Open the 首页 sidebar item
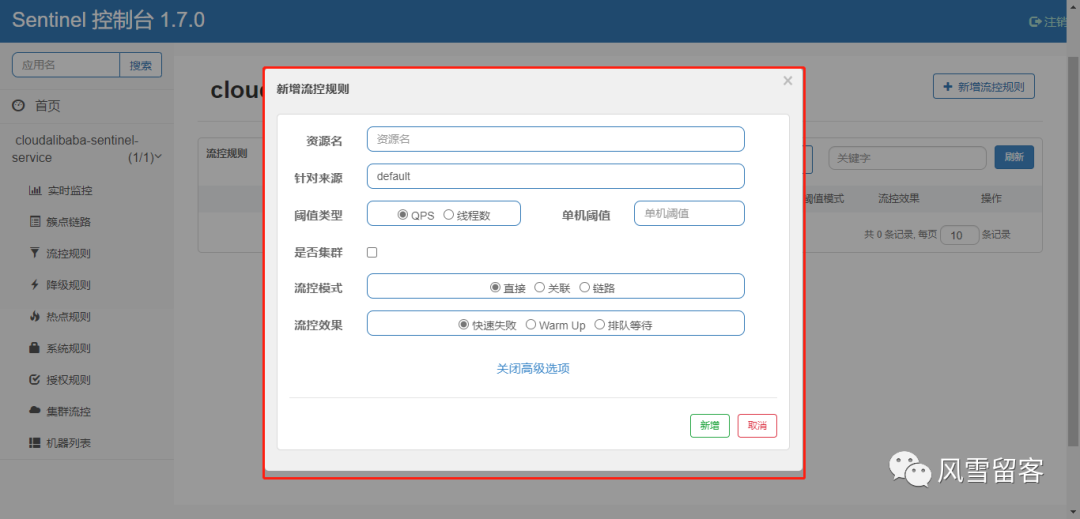Viewport: 1080px width, 519px height. 48,106
